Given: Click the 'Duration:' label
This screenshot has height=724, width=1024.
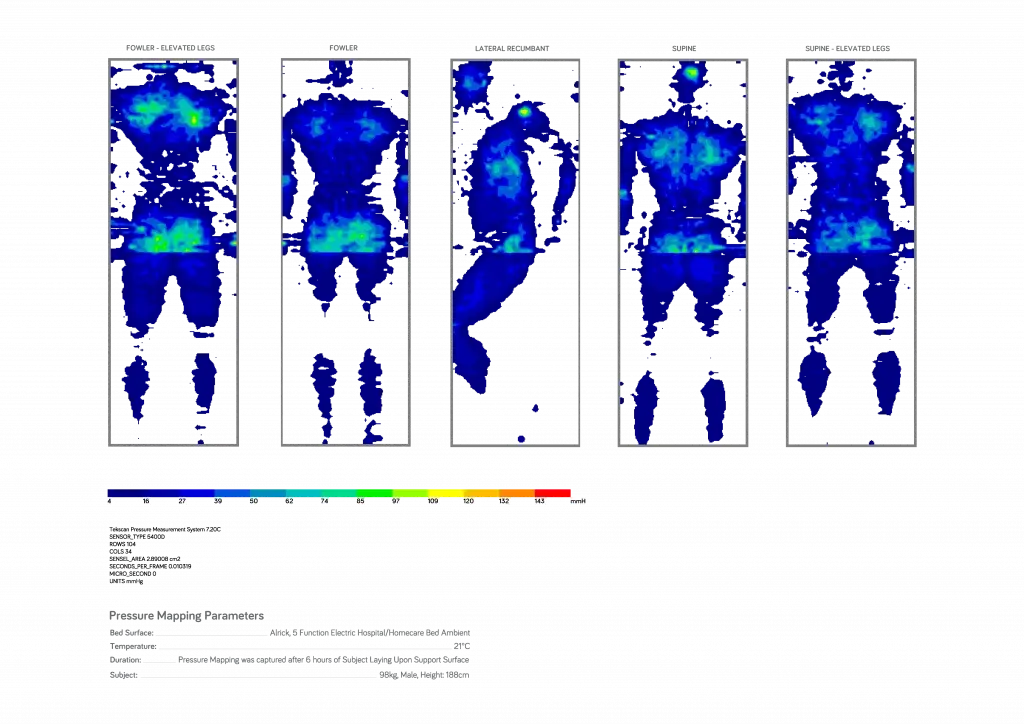Looking at the screenshot, I should [x=125, y=660].
